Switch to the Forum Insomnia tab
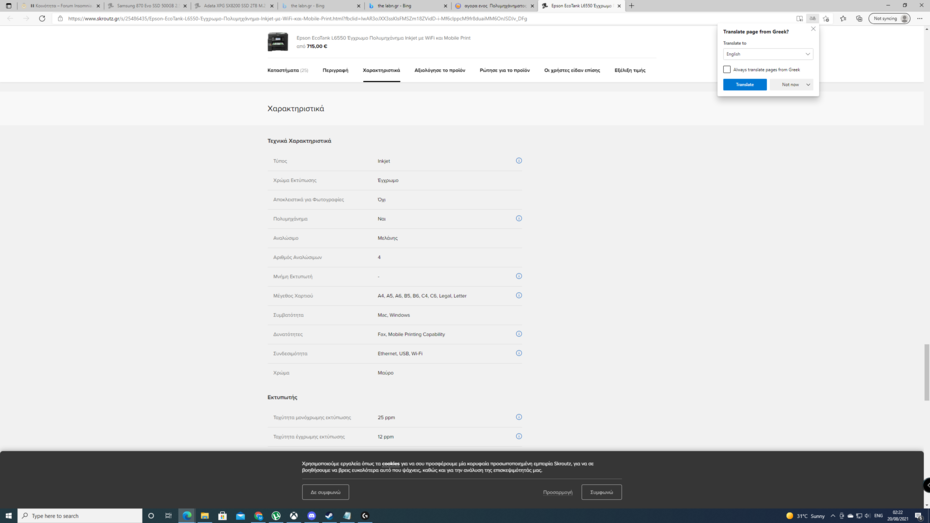 [60, 6]
